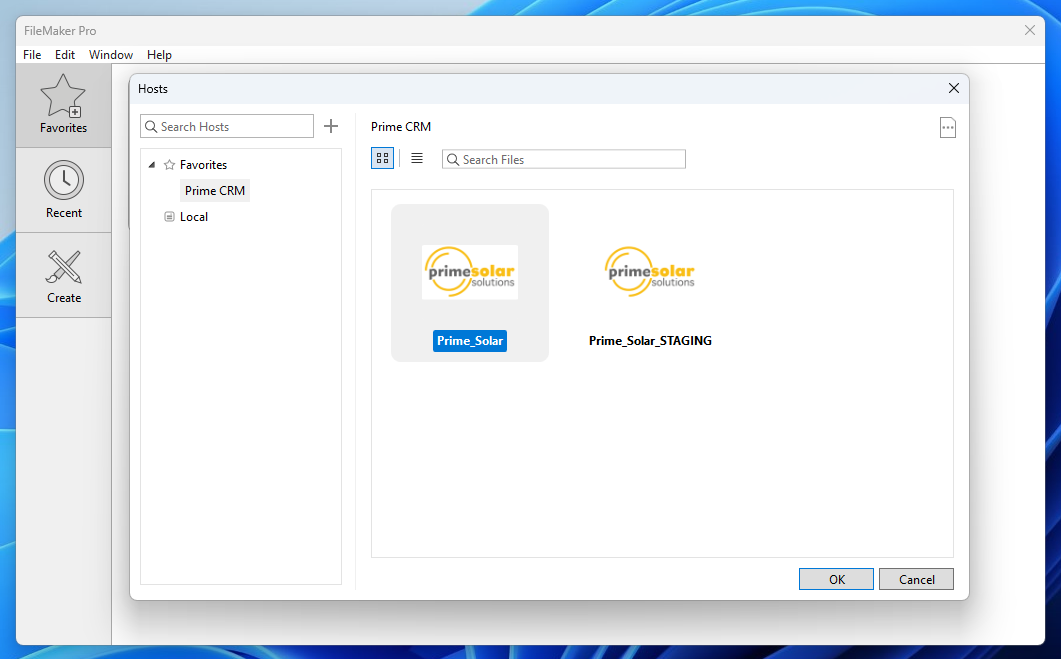Open the Favorites sidebar panel
This screenshot has width=1061, height=659.
(x=63, y=105)
